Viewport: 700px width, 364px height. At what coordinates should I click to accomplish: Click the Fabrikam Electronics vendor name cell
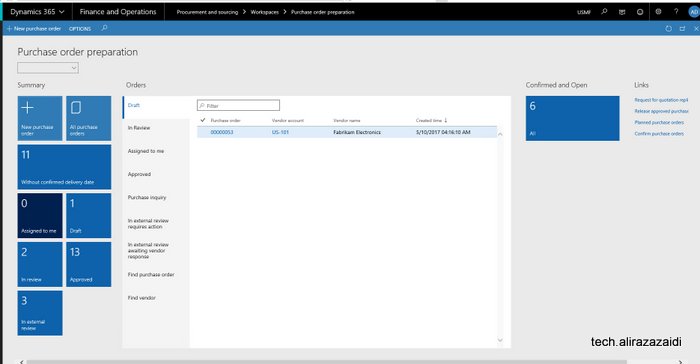pyautogui.click(x=357, y=132)
